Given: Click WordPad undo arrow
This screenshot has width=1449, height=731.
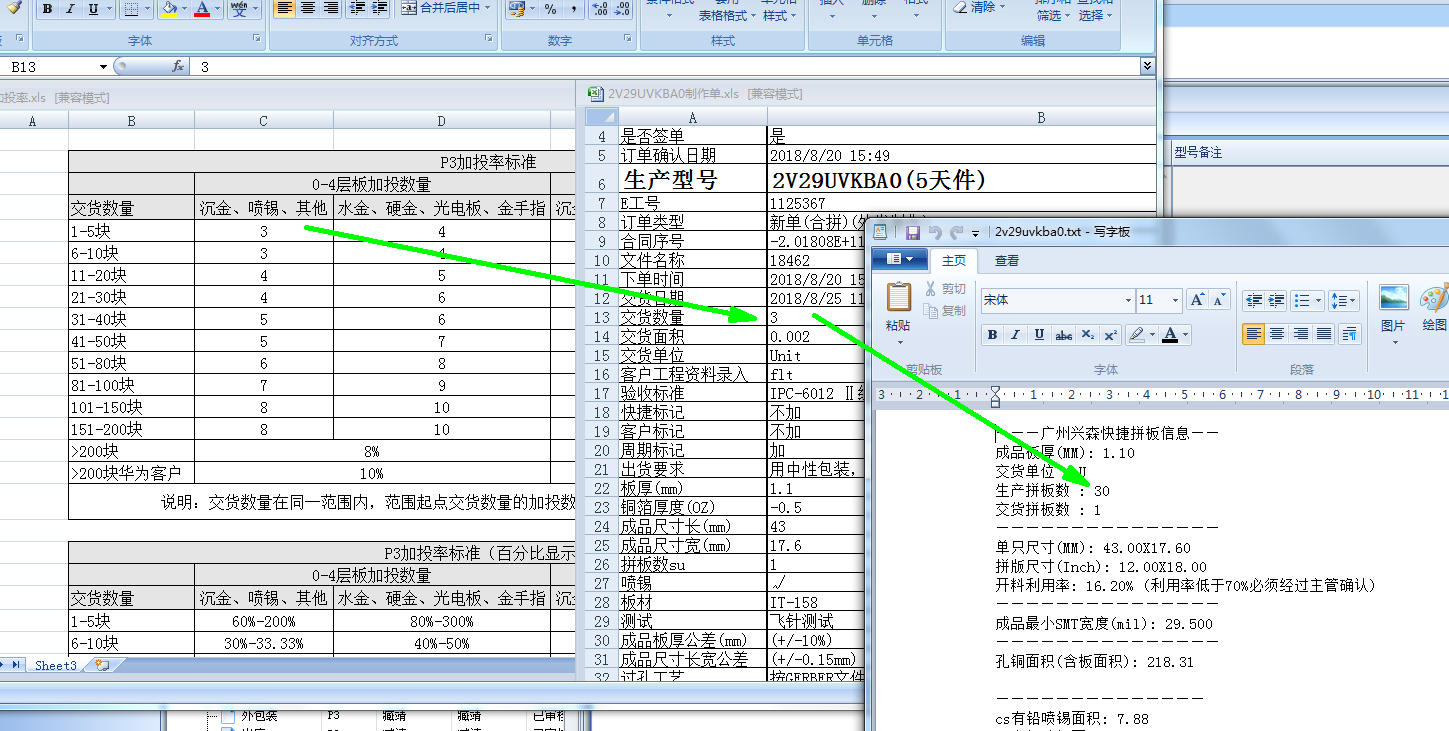Looking at the screenshot, I should pos(935,232).
